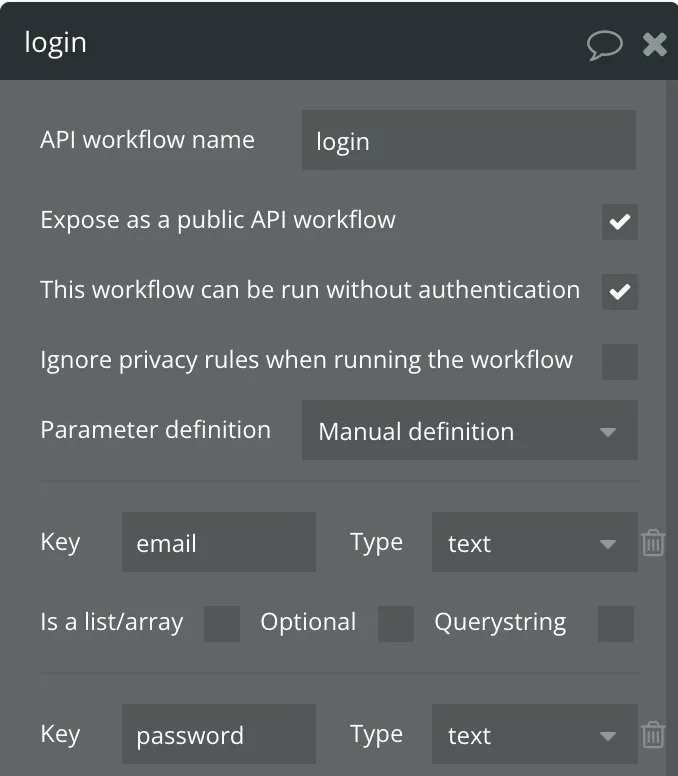Click the 'Is a list/array' label
Viewport: 678px width, 776px height.
(112, 623)
